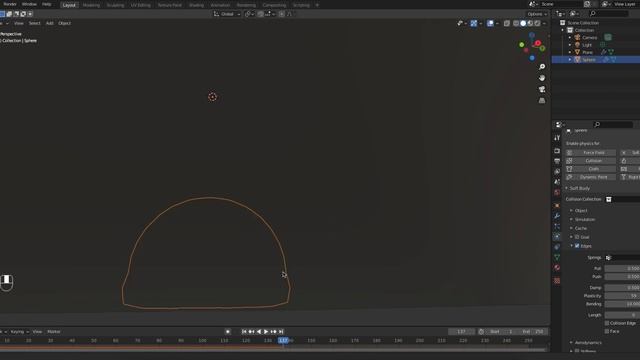The height and width of the screenshot is (360, 640).
Task: Open the Material properties tab
Action: point(557,268)
